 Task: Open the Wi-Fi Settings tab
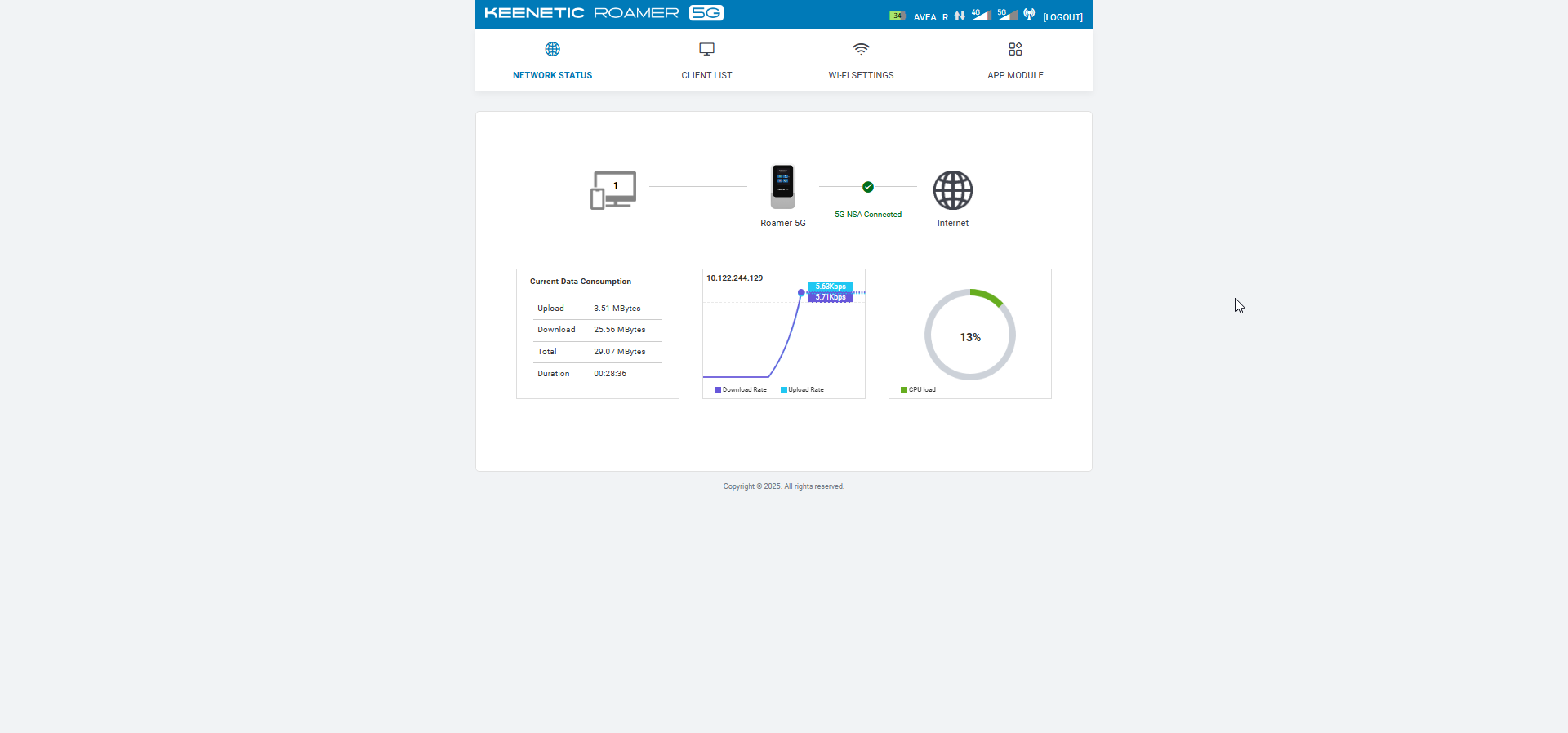[861, 60]
